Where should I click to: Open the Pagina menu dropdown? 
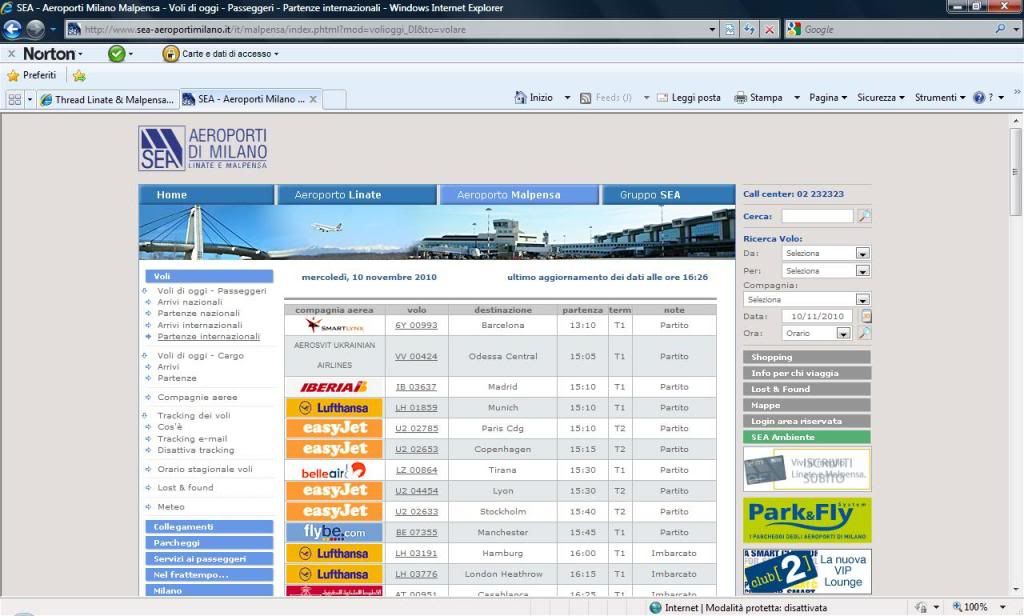click(x=828, y=97)
